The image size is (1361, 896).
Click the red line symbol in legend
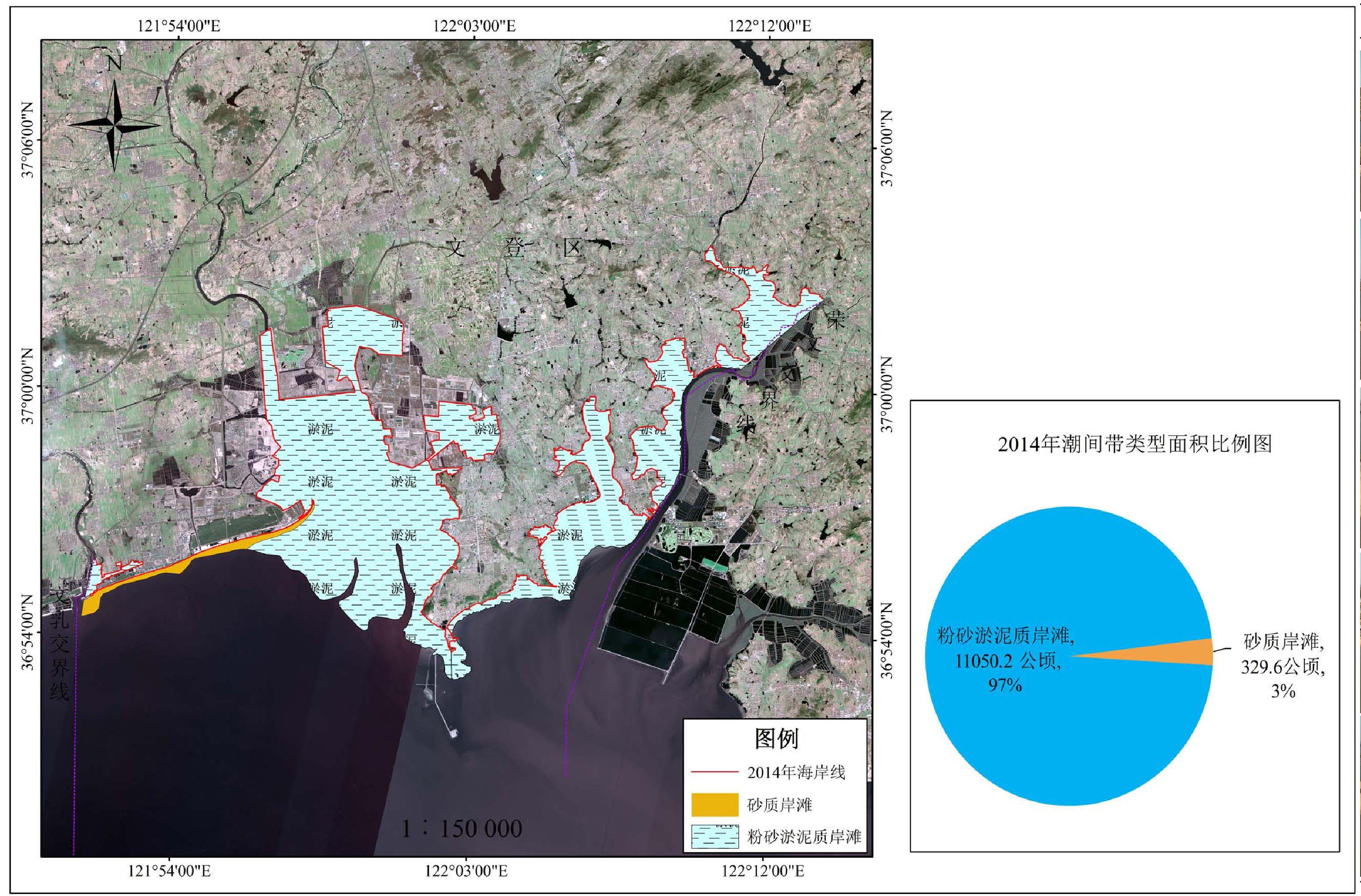pyautogui.click(x=714, y=773)
